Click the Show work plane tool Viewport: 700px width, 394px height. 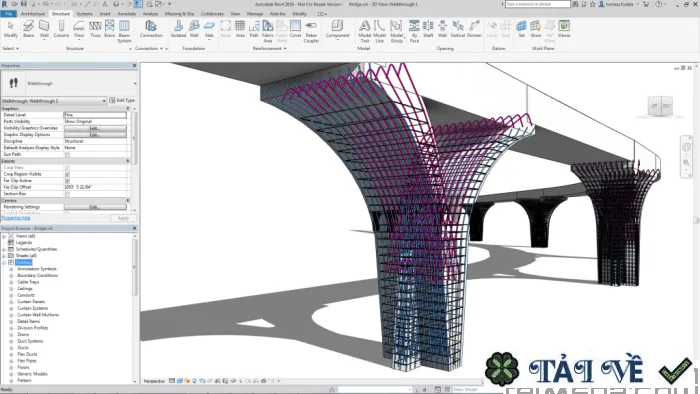pos(536,29)
